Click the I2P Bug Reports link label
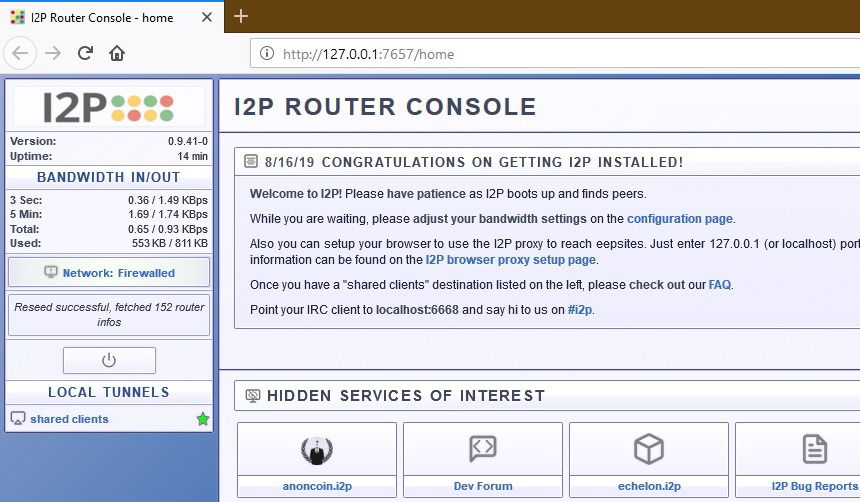Viewport: 860px width, 502px height. click(x=814, y=486)
